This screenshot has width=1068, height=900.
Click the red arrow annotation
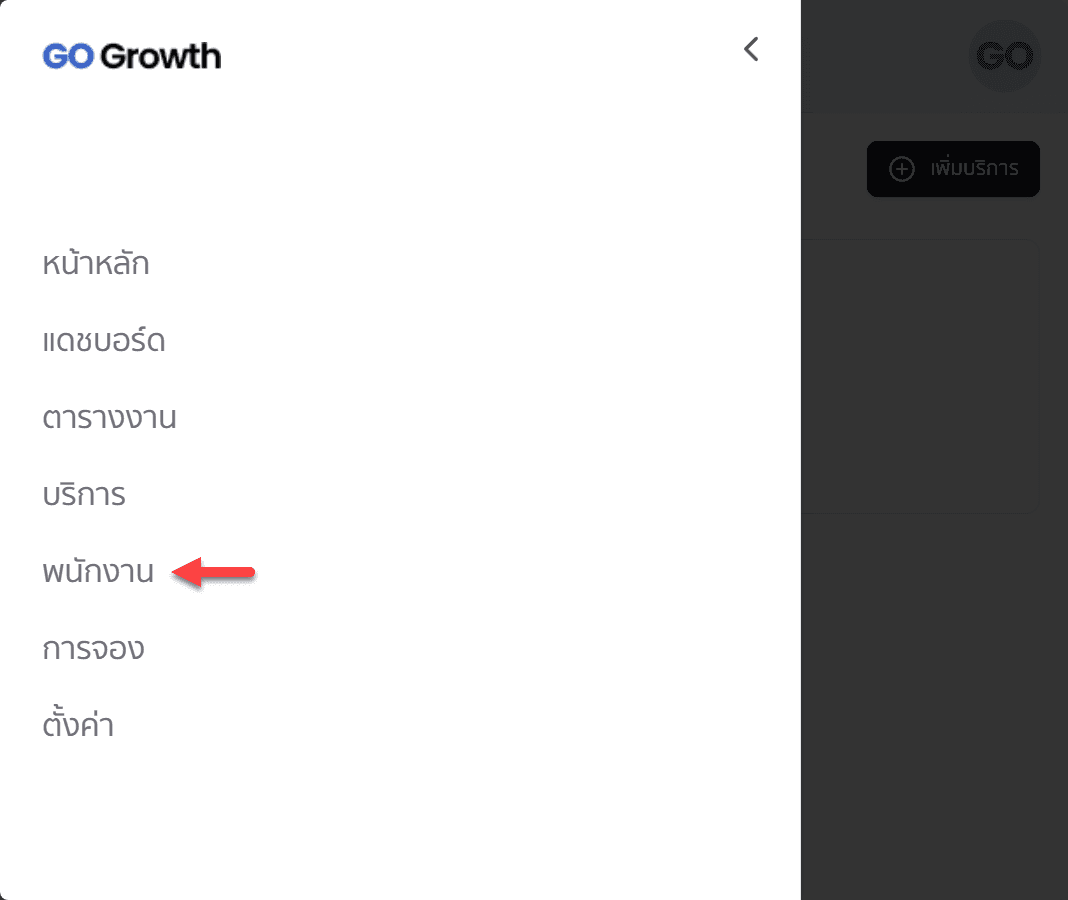click(214, 573)
